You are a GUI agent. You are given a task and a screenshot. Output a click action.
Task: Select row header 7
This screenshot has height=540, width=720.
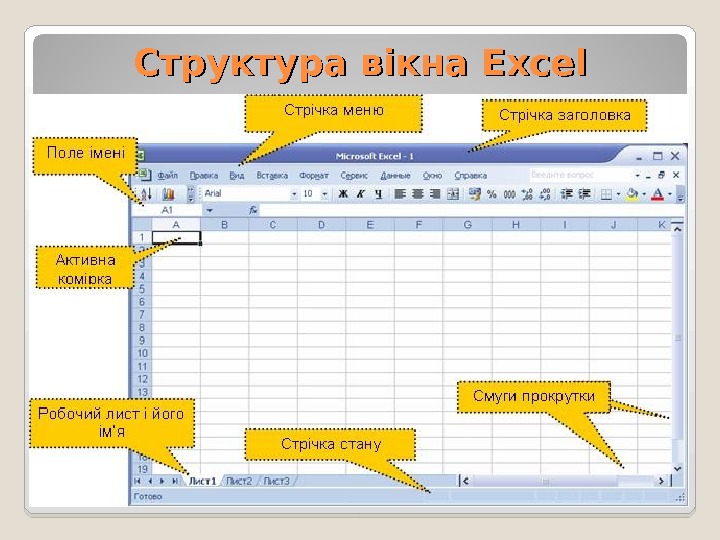point(142,315)
